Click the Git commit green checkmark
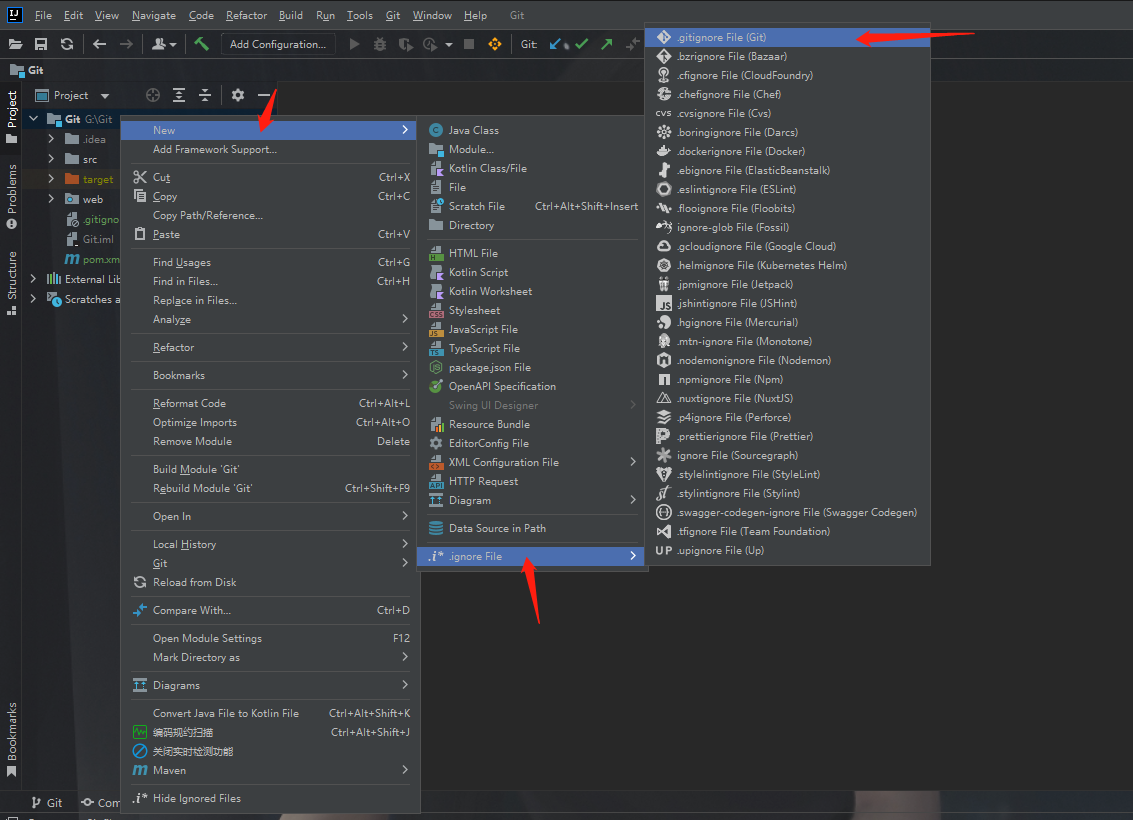1133x820 pixels. pyautogui.click(x=582, y=44)
